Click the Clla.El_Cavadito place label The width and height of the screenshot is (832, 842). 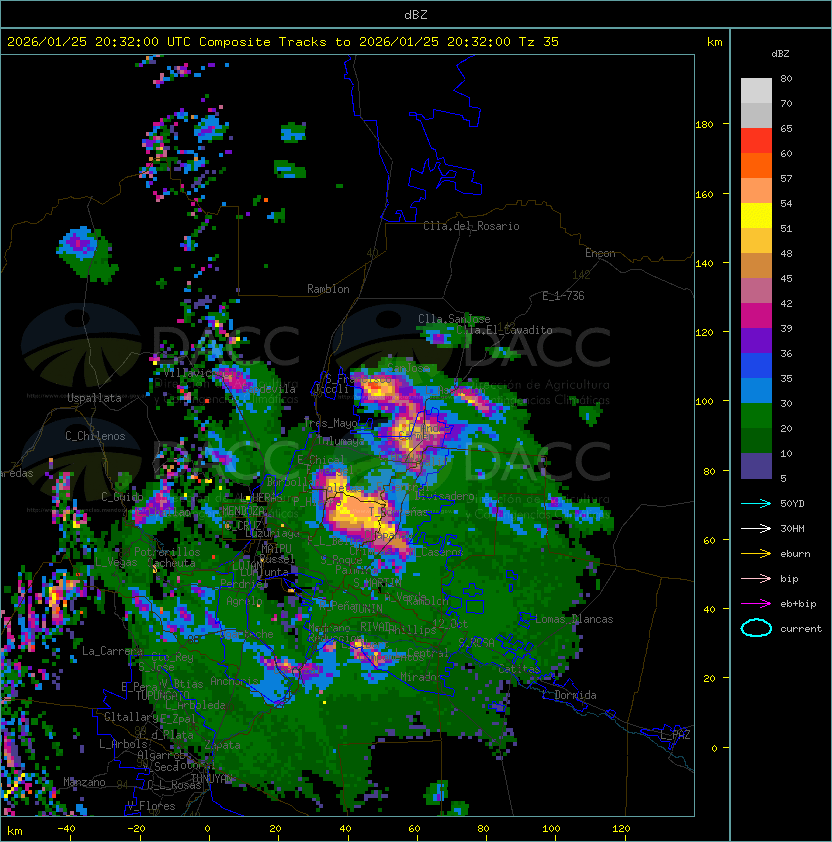click(504, 330)
